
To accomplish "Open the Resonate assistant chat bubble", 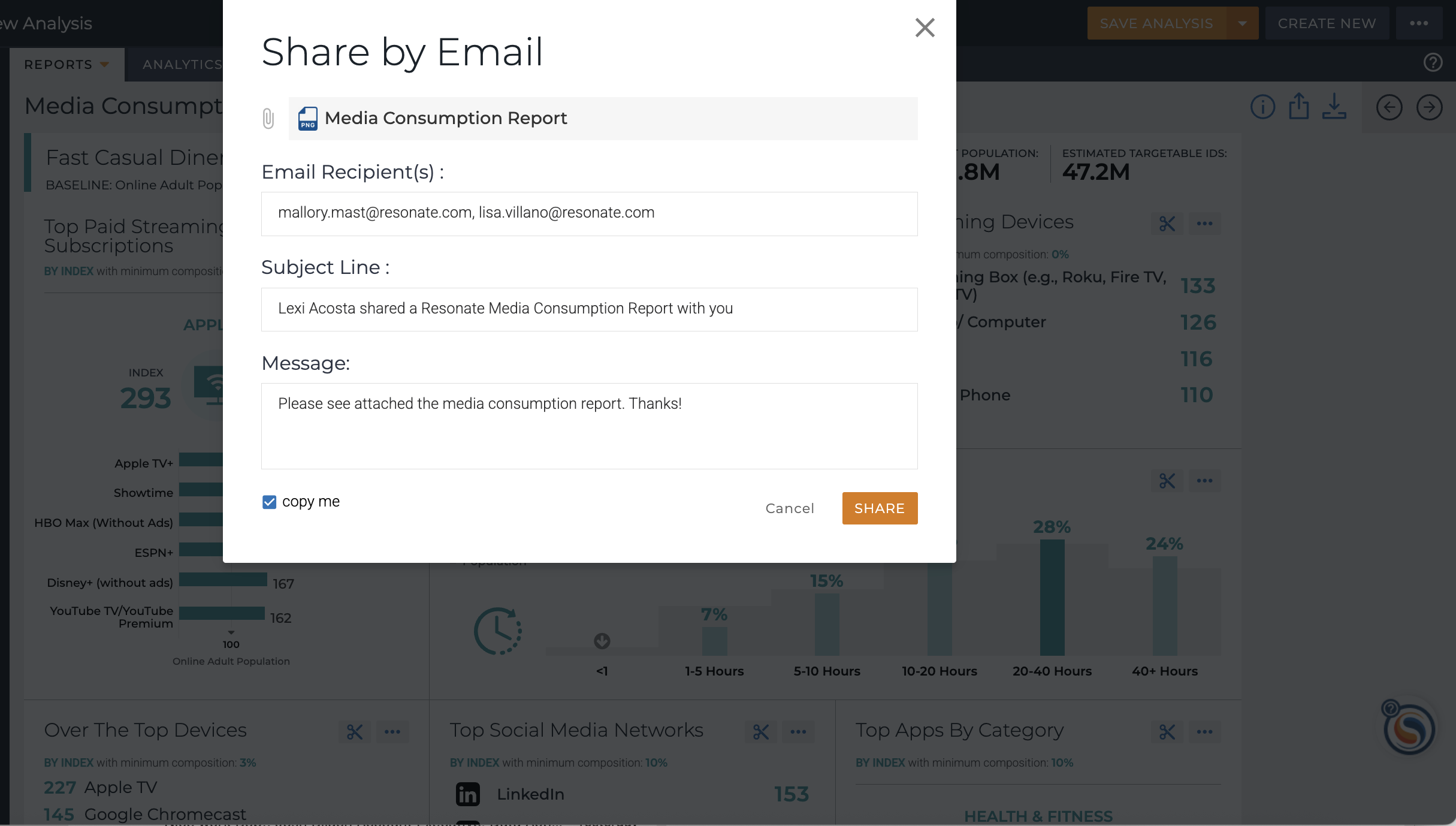I will (1409, 729).
